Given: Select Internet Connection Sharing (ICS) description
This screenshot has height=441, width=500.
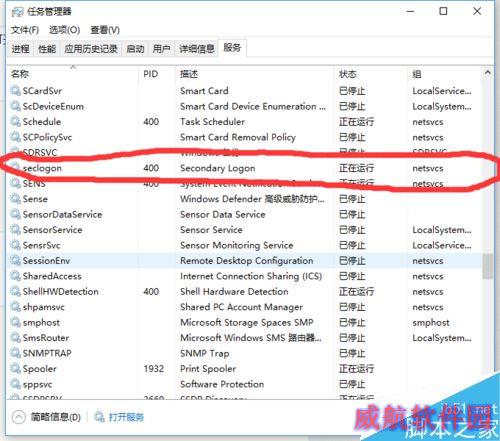Looking at the screenshot, I should click(251, 276).
